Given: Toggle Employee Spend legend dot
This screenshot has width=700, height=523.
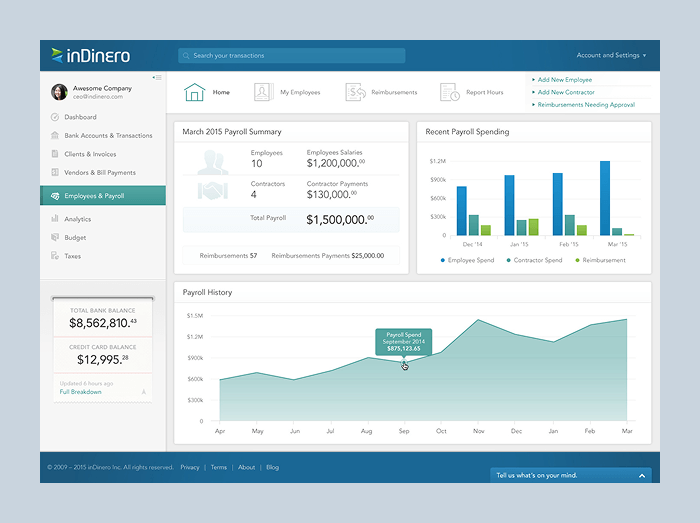Looking at the screenshot, I should 443,260.
